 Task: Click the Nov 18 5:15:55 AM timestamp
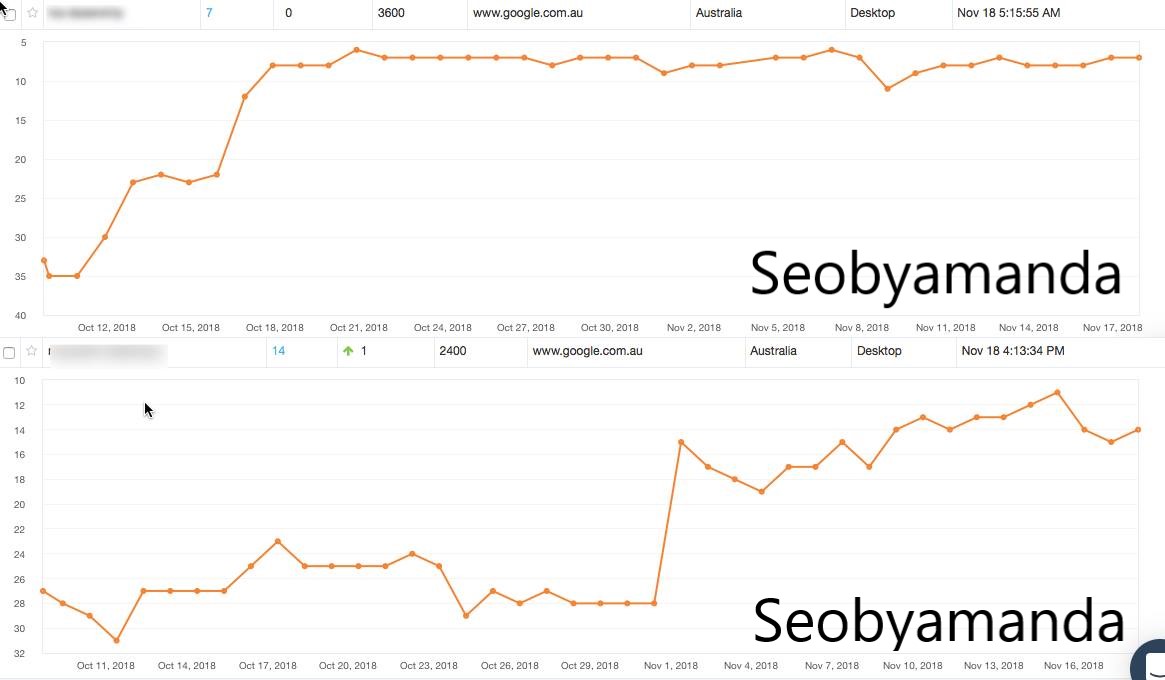pyautogui.click(x=1008, y=13)
